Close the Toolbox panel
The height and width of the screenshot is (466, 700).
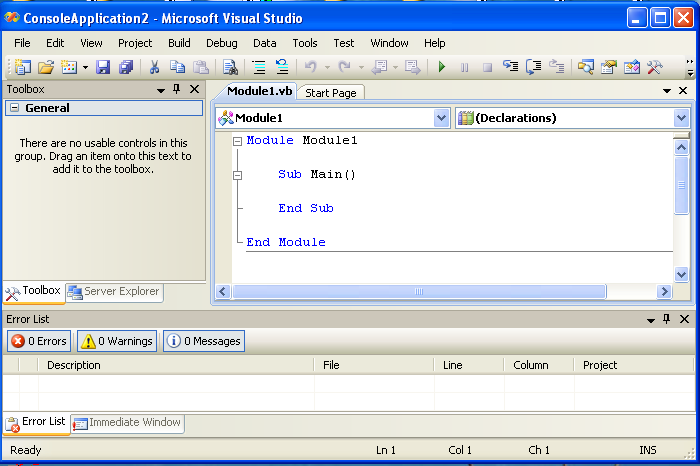point(195,89)
